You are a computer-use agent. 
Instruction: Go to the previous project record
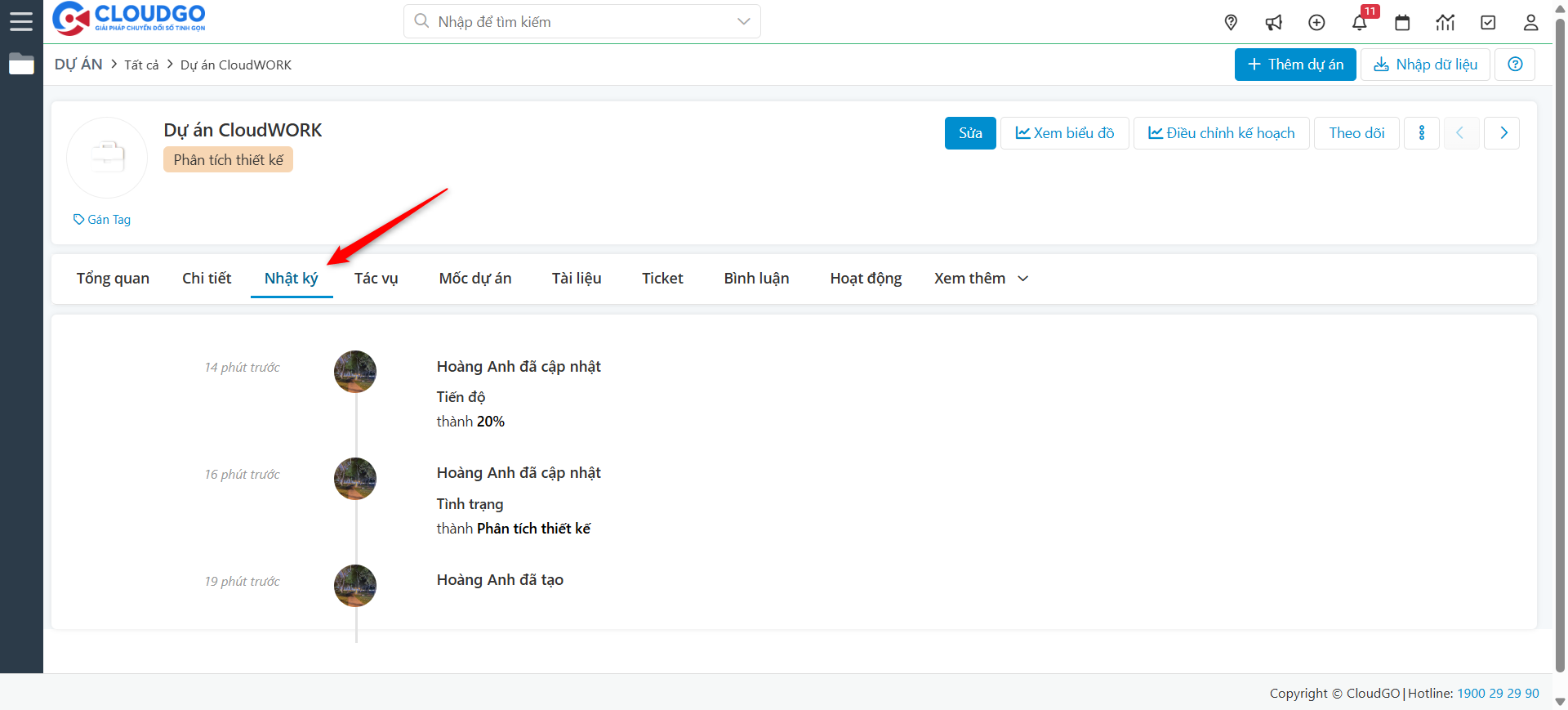coord(1460,133)
